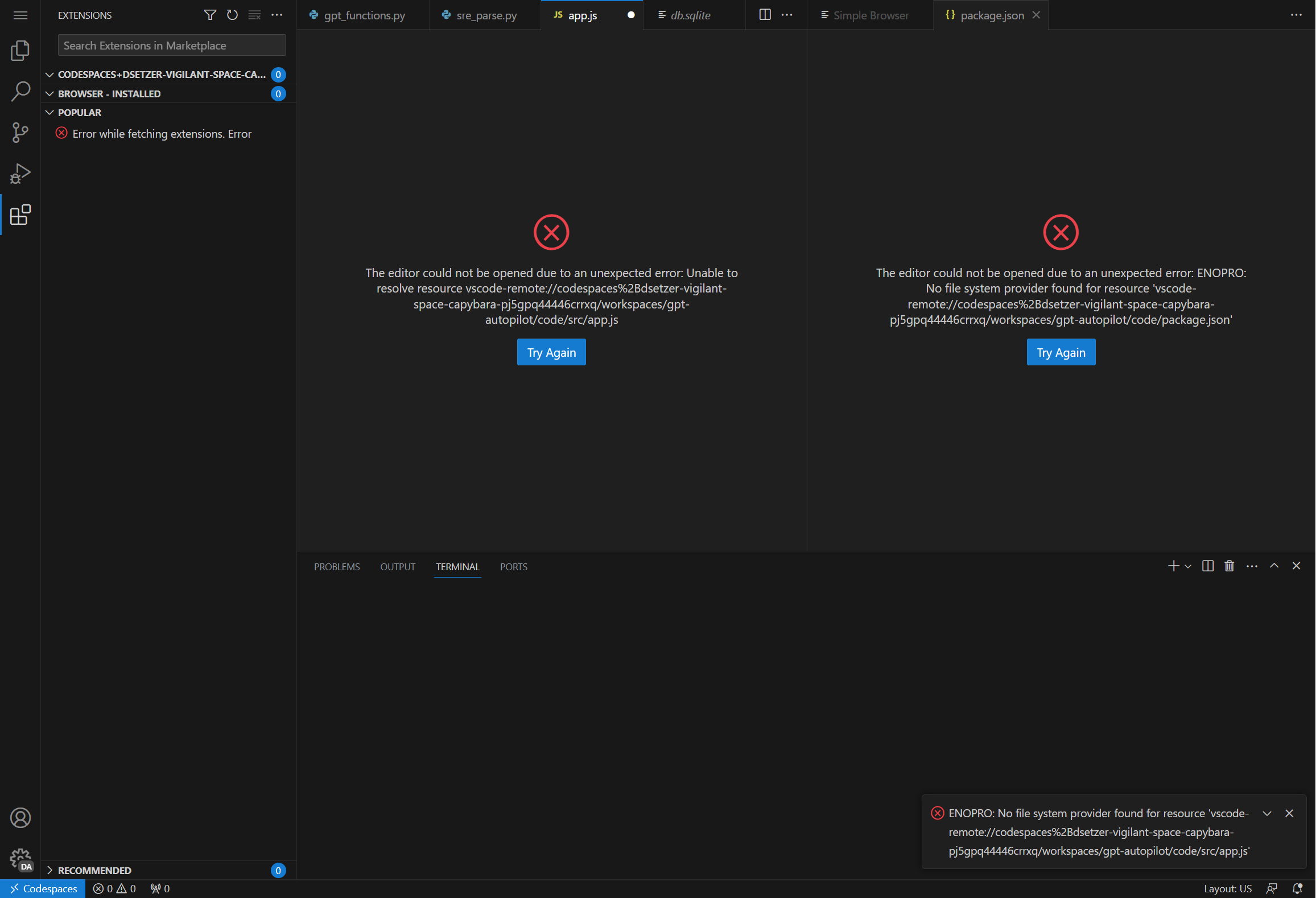Switch to the PROBLEMS tab
Viewport: 1316px width, 898px height.
coord(336,566)
